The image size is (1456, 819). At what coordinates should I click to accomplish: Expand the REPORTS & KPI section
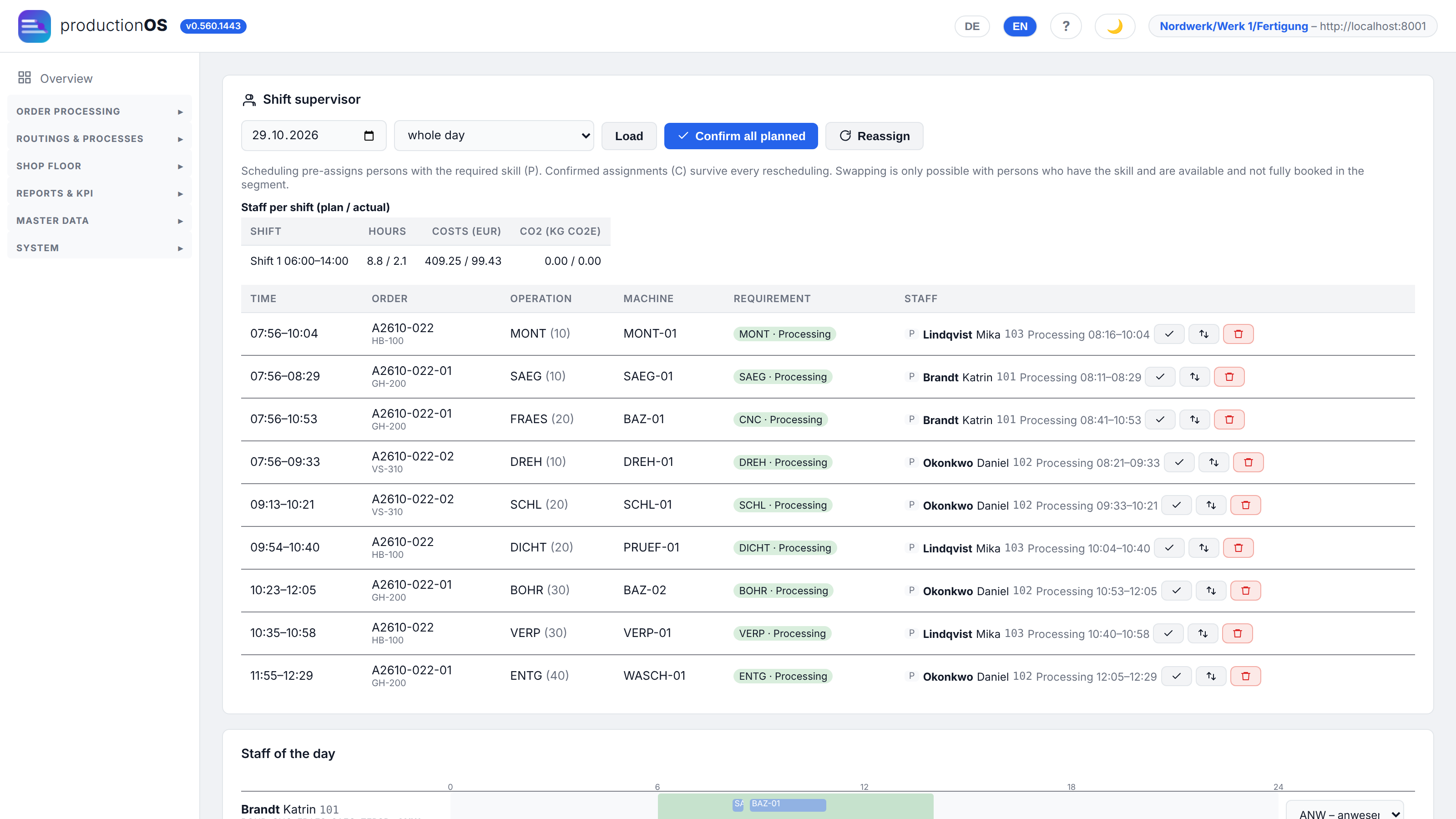100,193
